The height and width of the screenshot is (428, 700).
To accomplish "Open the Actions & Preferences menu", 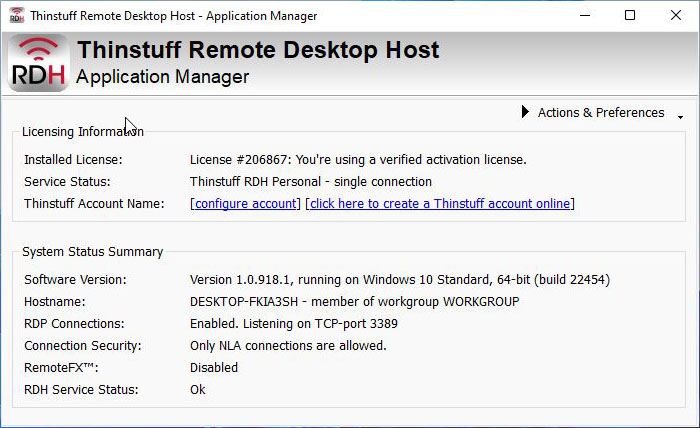I will point(600,112).
